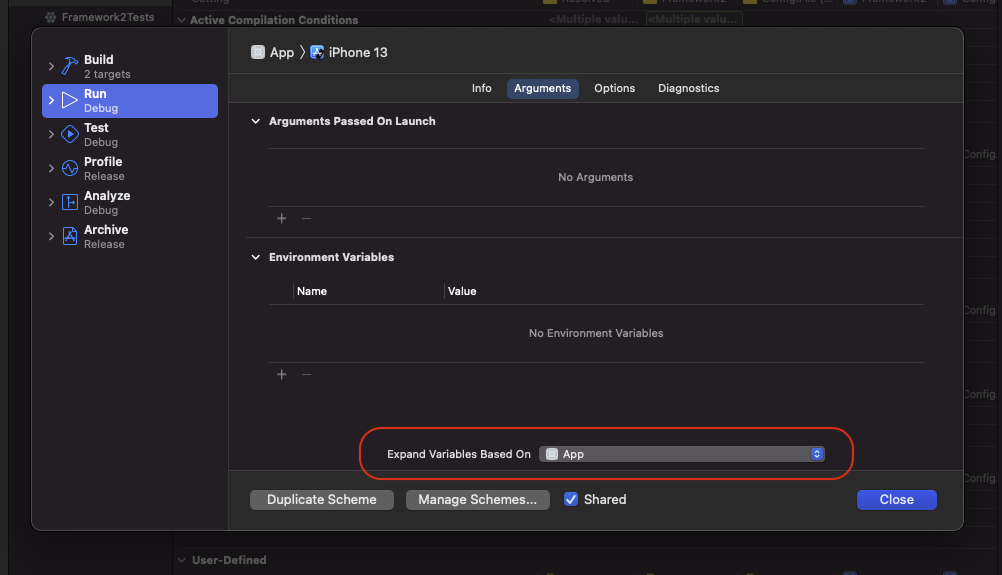Viewport: 1002px width, 575px height.
Task: Click iPhone 13 in the breadcrumb
Action: 358,52
